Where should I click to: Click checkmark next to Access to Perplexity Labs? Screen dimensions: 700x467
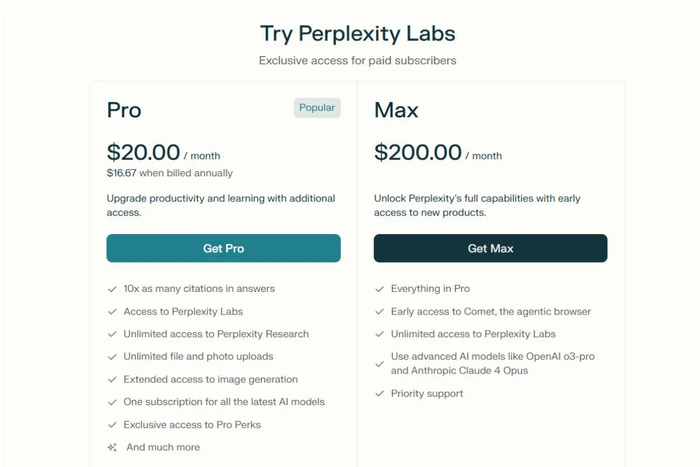coord(112,312)
